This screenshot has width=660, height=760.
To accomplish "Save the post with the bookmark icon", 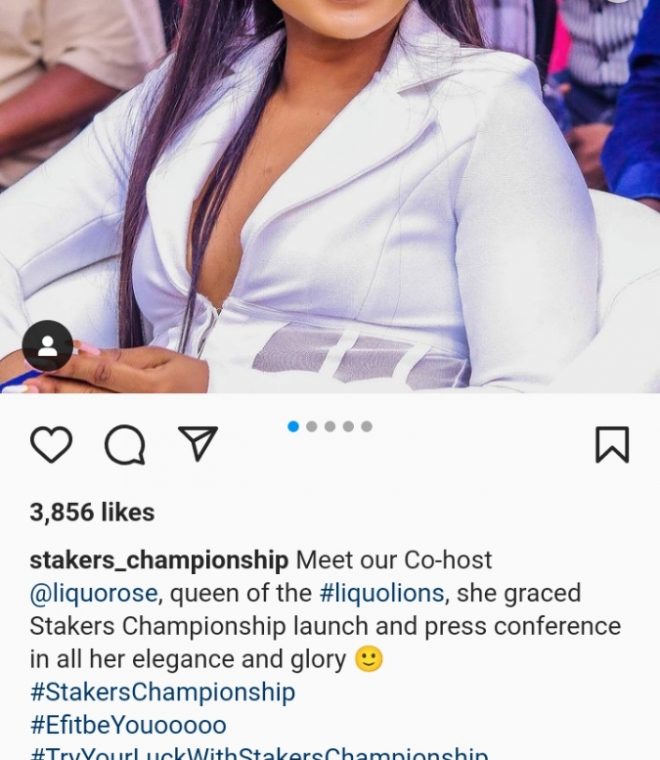I will [x=612, y=444].
